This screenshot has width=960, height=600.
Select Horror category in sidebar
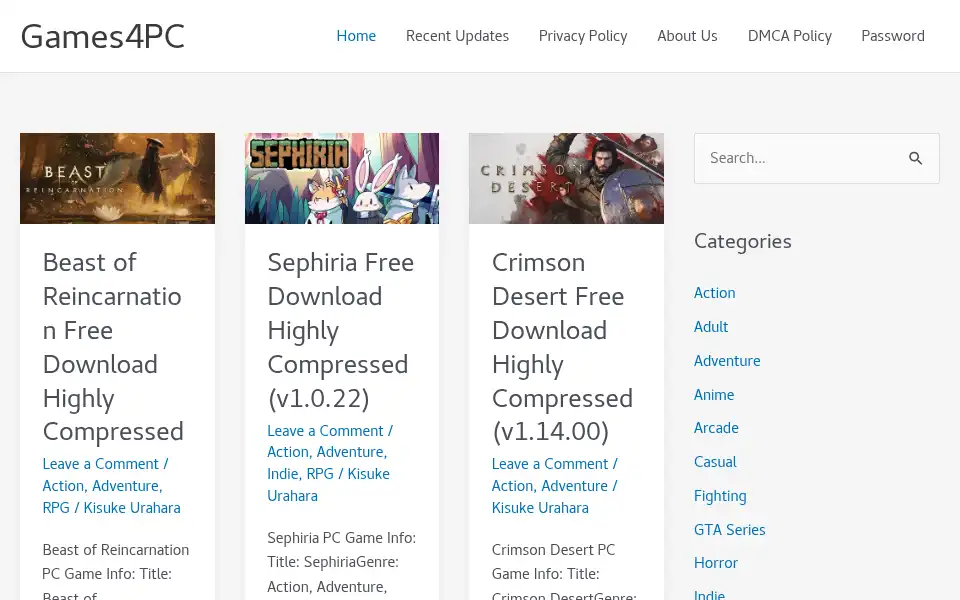click(x=716, y=563)
